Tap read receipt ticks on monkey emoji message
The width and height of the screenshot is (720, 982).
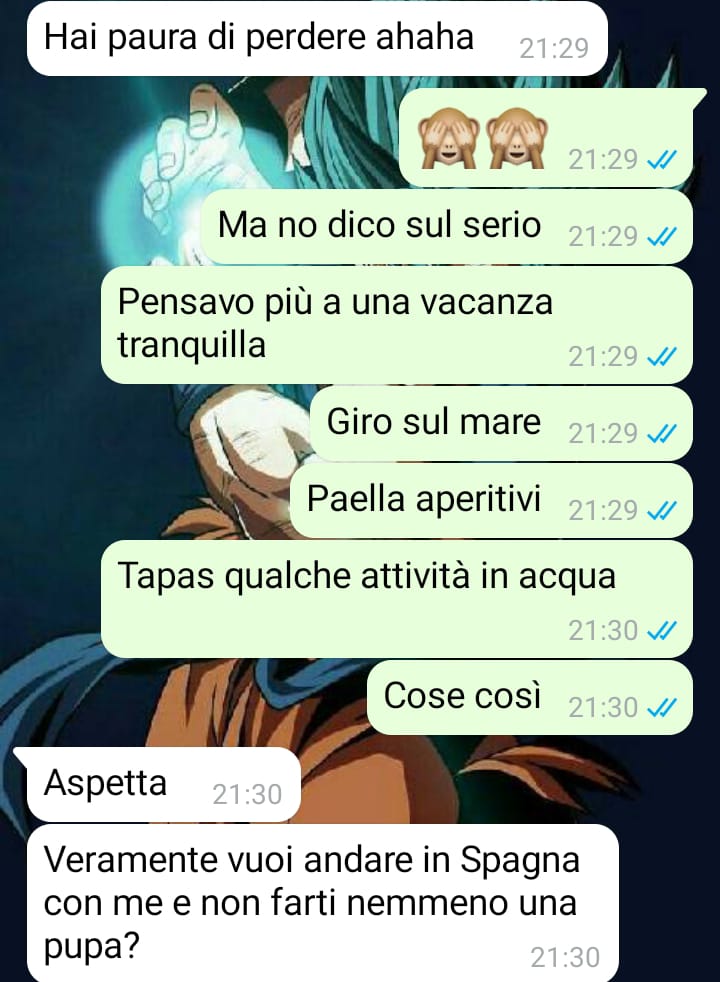click(x=661, y=161)
